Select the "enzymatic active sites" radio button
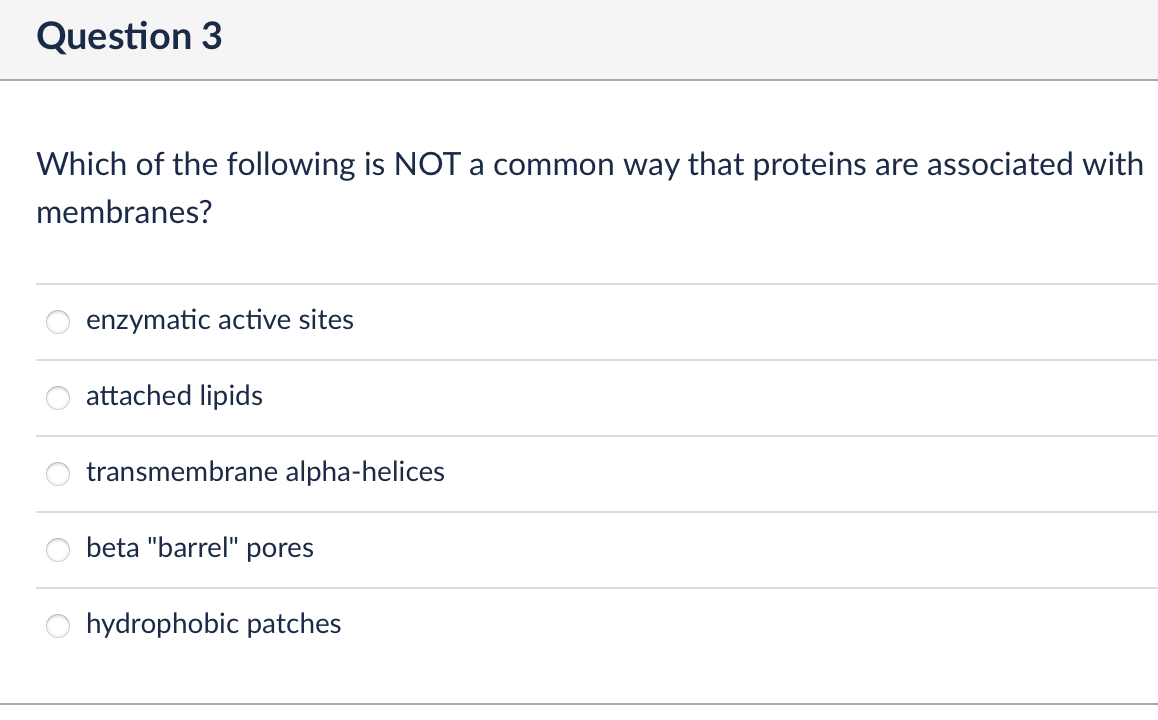Image resolution: width=1158 pixels, height=720 pixels. click(x=58, y=322)
